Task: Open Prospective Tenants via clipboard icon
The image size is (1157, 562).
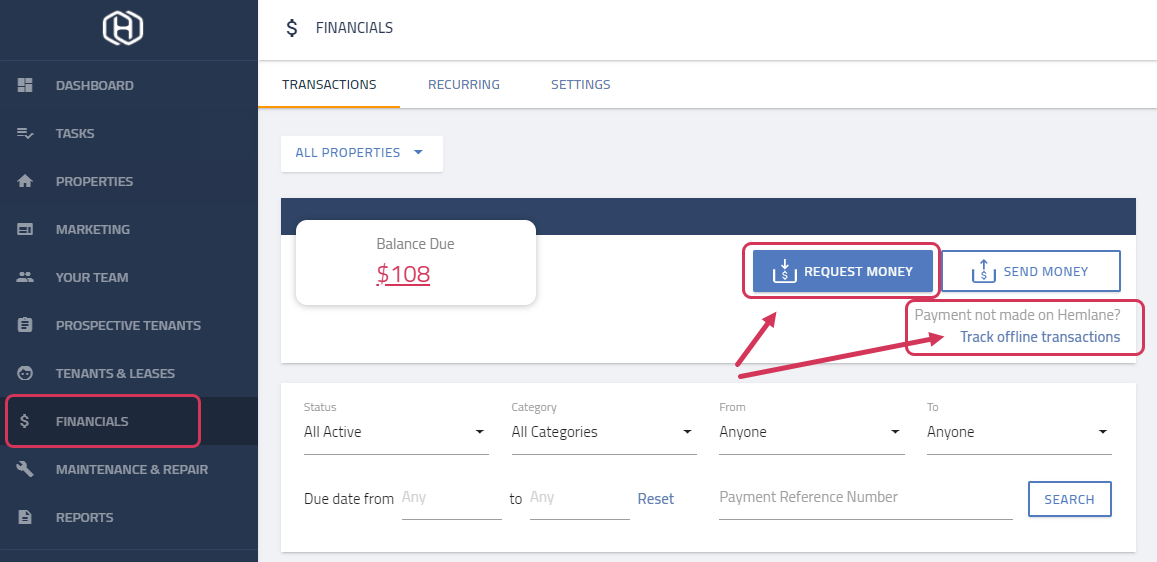Action: [25, 325]
